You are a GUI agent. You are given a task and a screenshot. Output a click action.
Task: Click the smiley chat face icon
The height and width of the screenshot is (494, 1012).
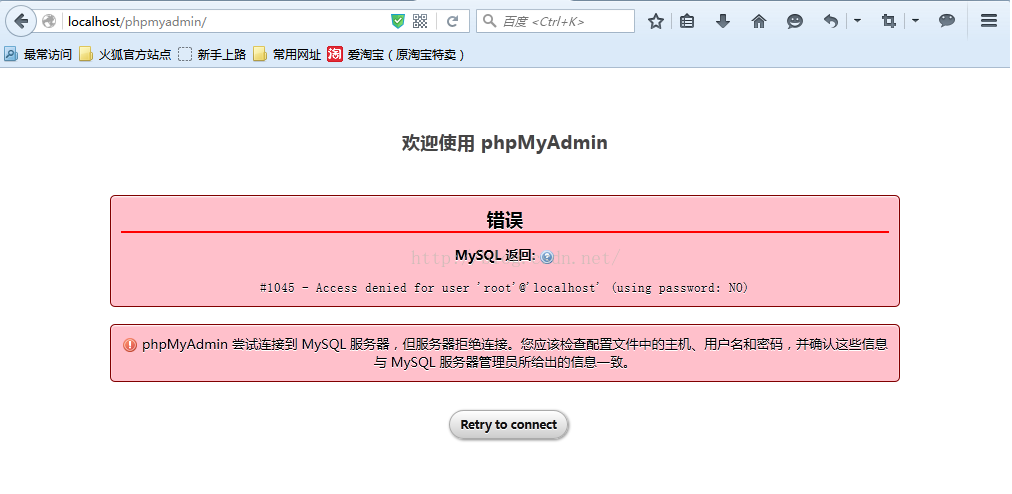pos(794,21)
